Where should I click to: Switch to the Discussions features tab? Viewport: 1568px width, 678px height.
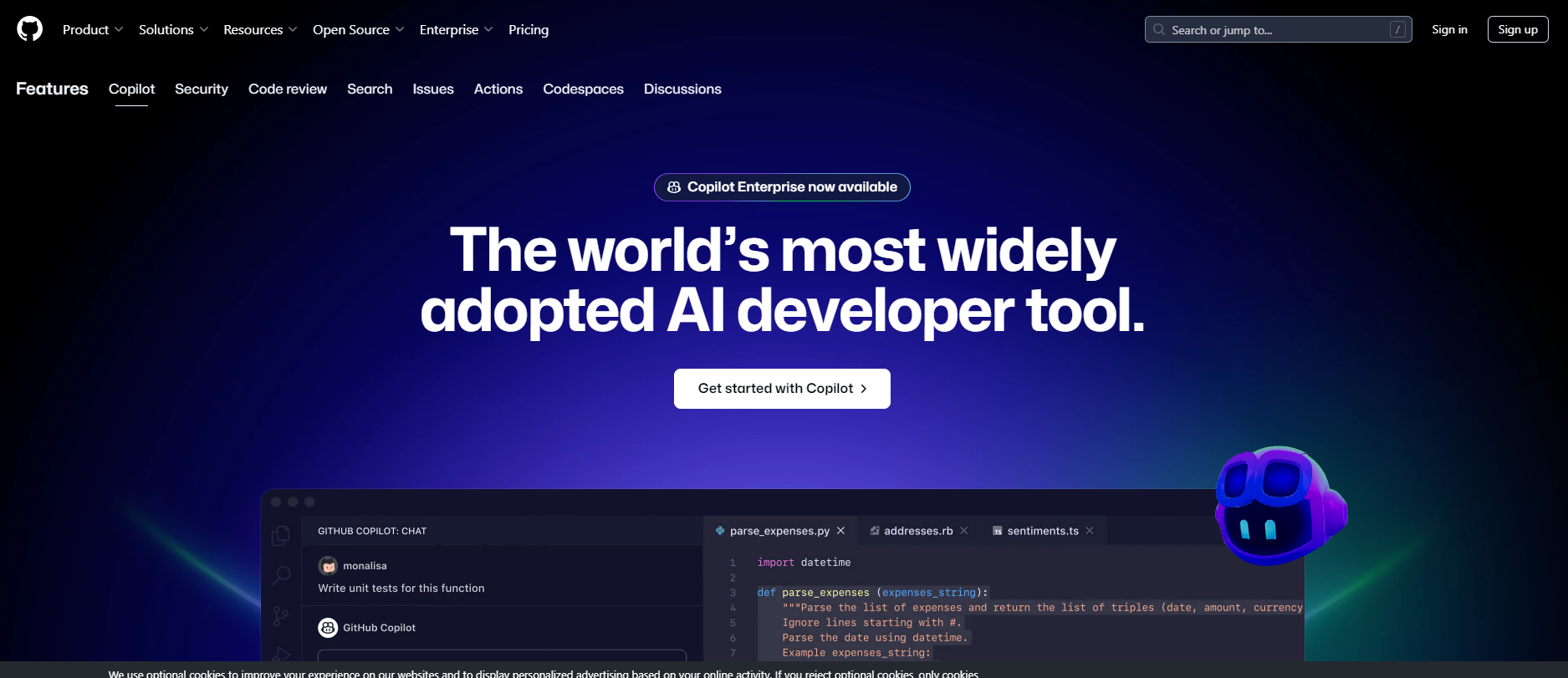pos(682,89)
